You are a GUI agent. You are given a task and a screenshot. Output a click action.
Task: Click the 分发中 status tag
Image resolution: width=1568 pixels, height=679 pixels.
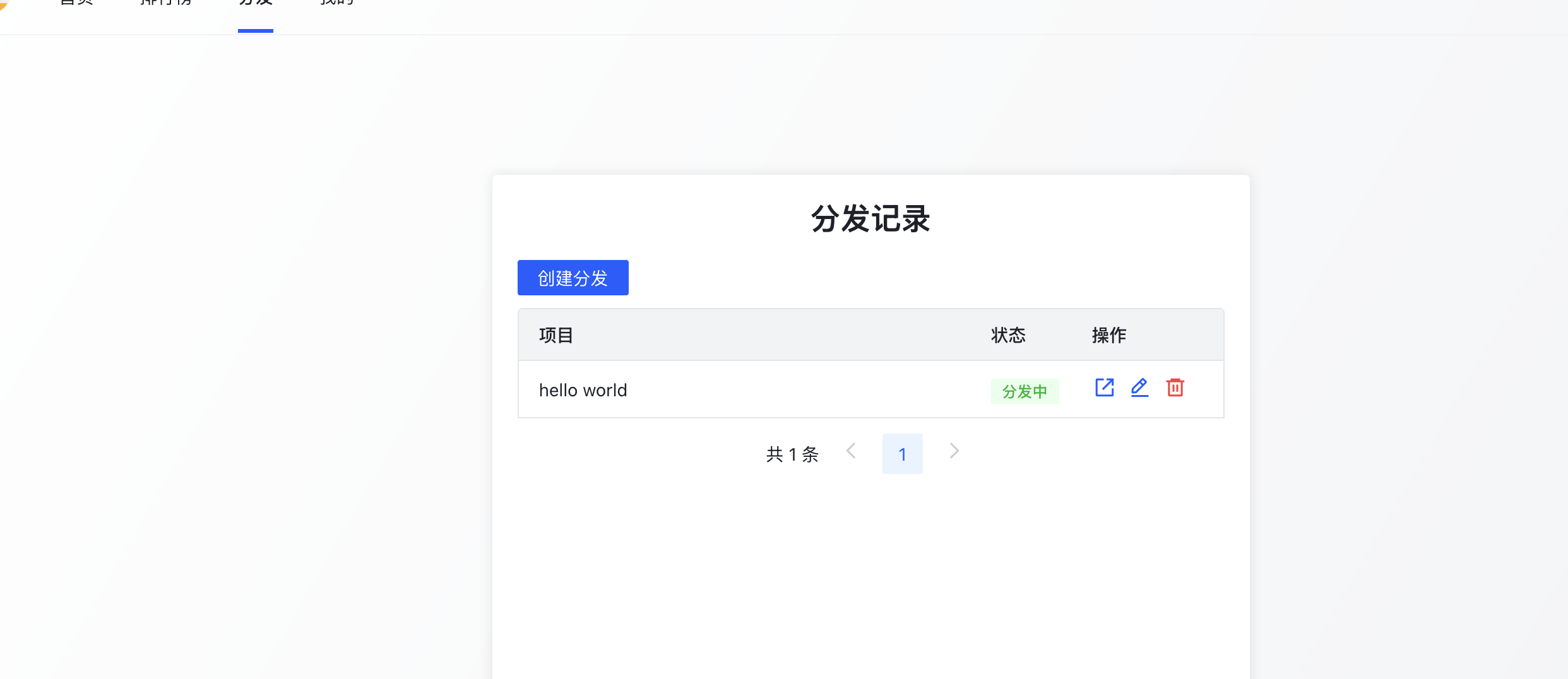pos(1025,391)
